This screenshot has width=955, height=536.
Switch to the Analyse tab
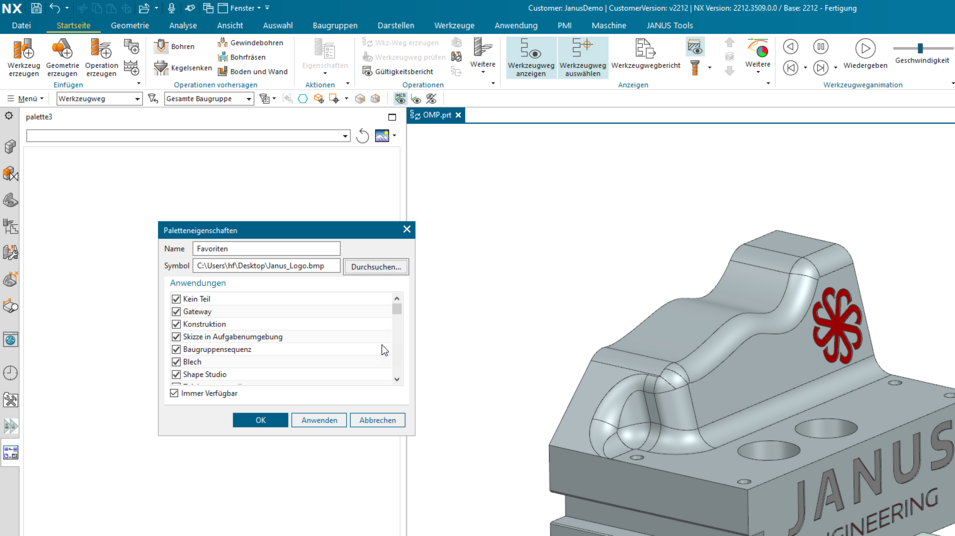point(183,26)
